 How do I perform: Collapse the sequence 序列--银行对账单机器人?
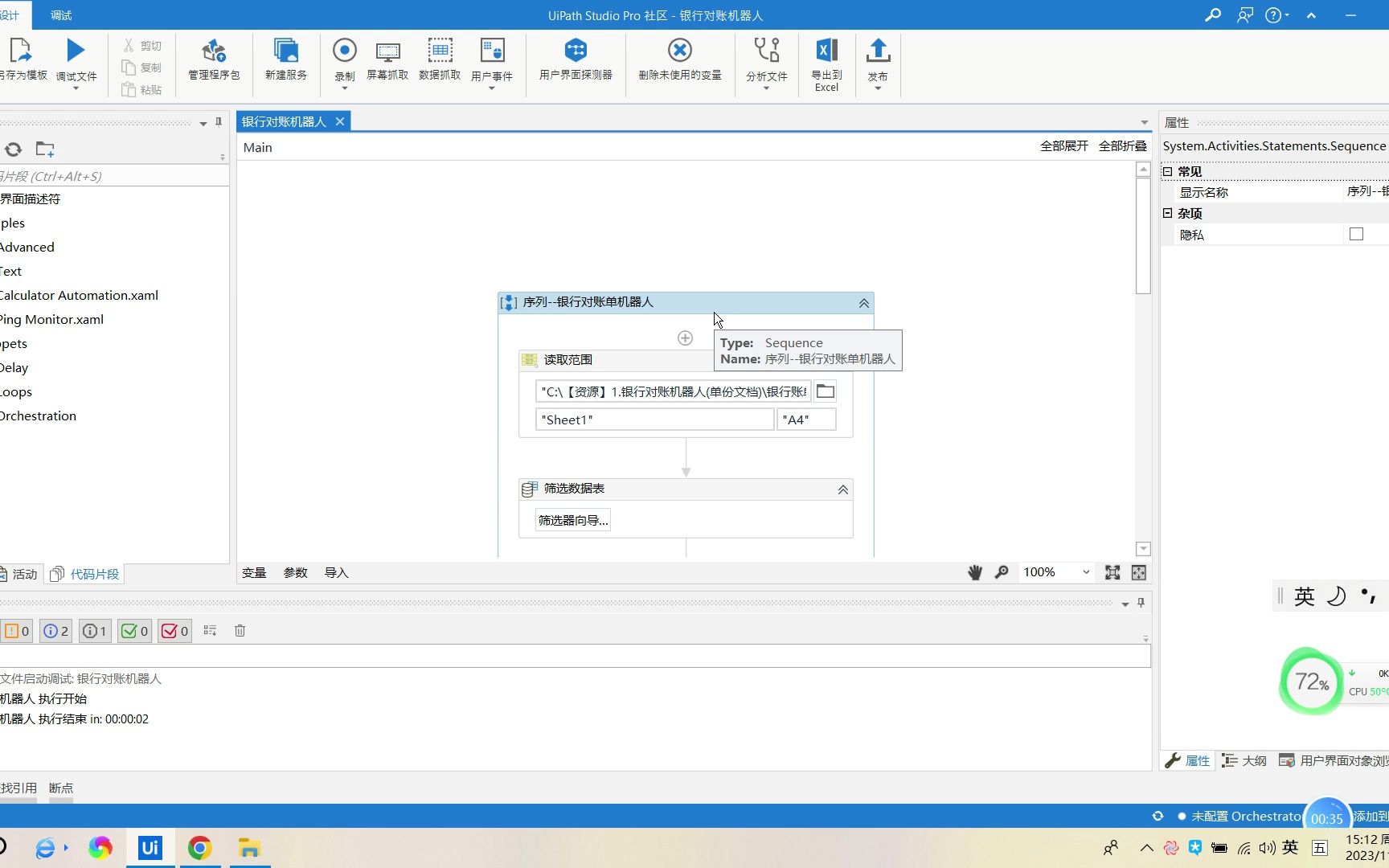point(863,303)
